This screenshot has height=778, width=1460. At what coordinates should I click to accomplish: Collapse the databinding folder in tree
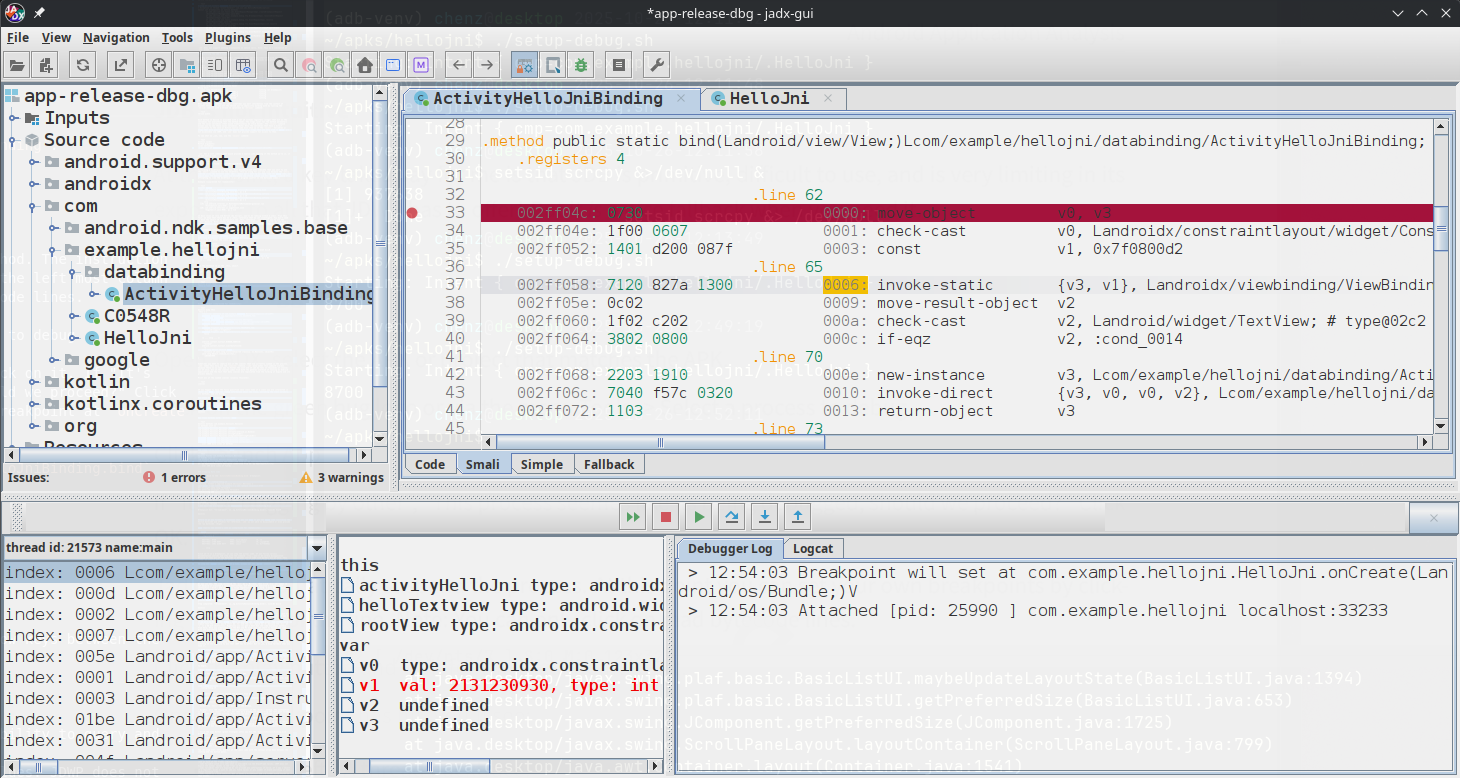pyautogui.click(x=73, y=272)
